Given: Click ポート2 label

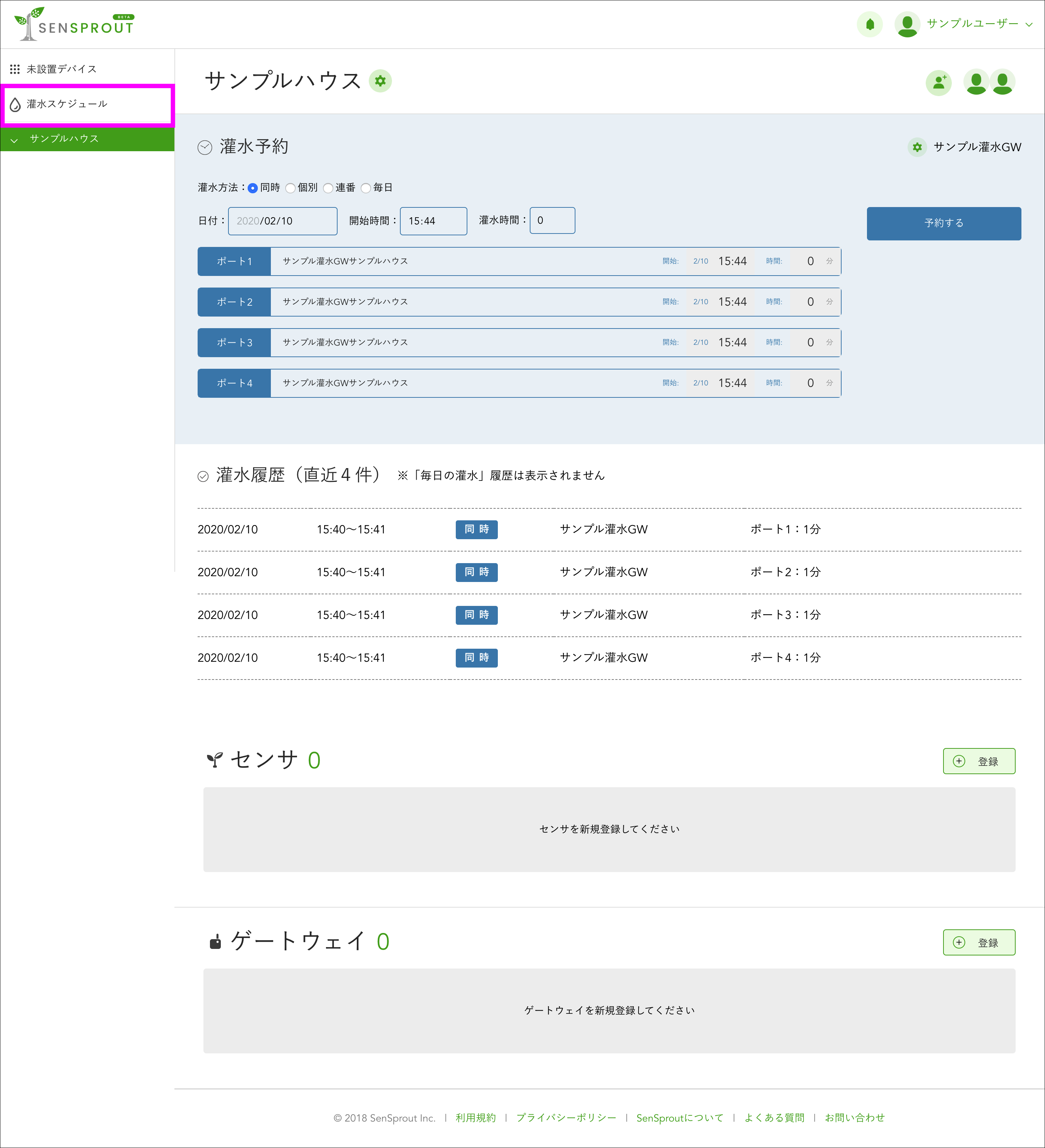Looking at the screenshot, I should (234, 302).
